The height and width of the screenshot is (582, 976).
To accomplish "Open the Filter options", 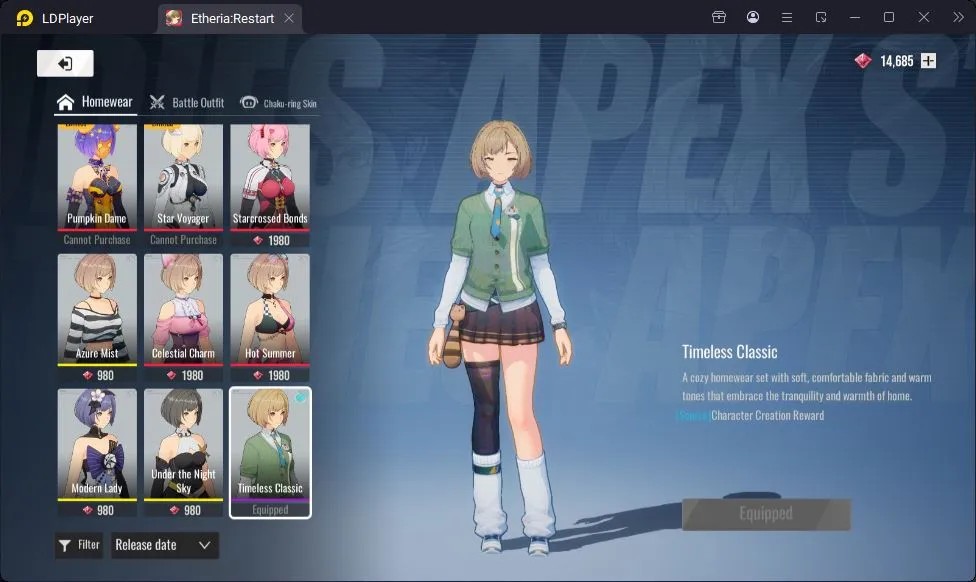I will [79, 545].
